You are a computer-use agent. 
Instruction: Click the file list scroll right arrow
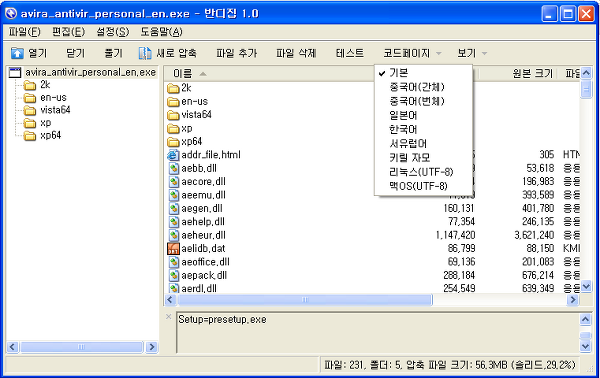[x=573, y=300]
